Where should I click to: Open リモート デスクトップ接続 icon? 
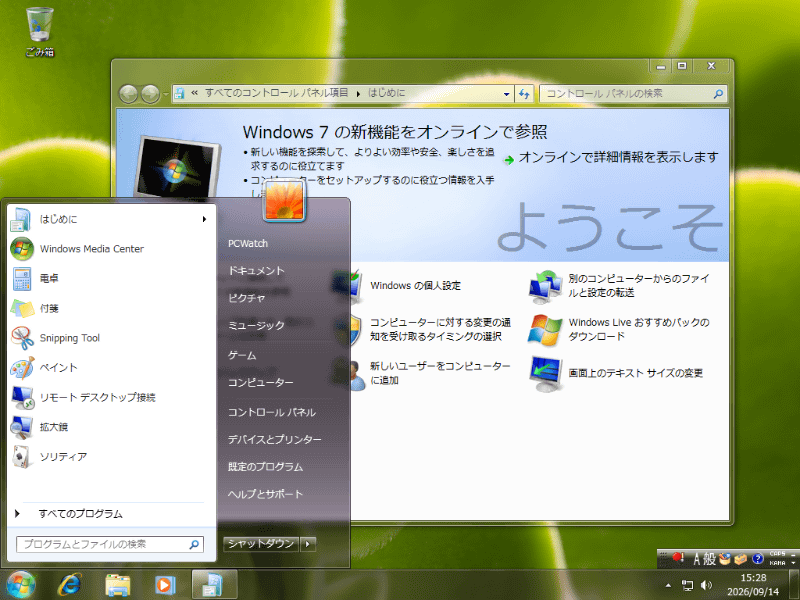coord(21,397)
